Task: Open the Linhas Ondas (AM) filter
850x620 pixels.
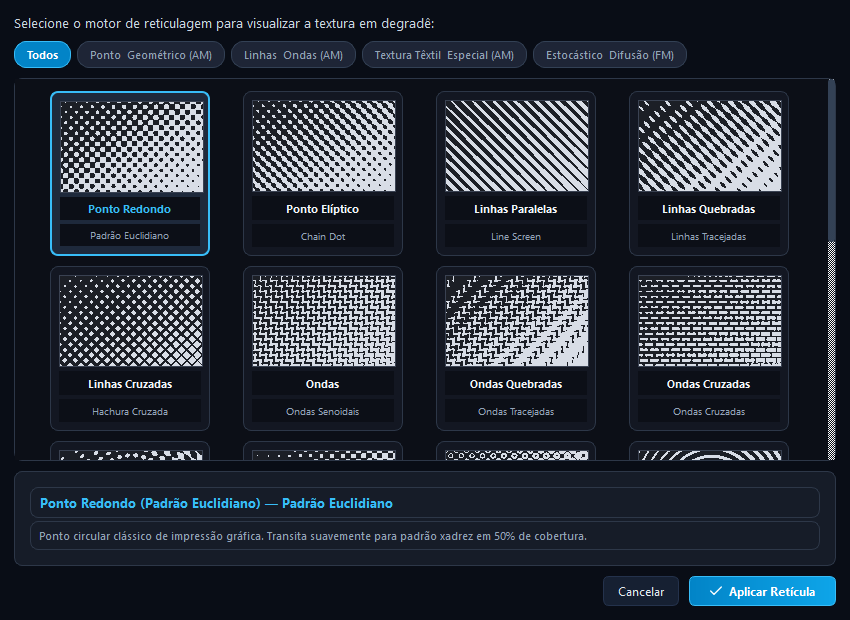Action: coord(293,55)
